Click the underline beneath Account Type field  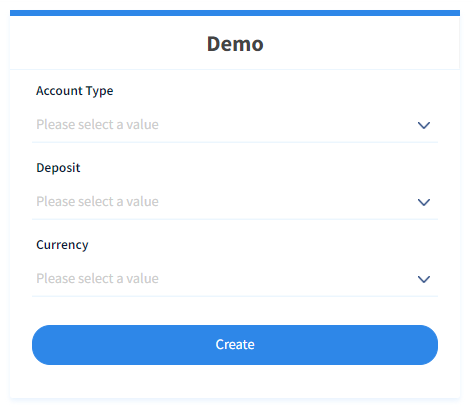(x=235, y=142)
